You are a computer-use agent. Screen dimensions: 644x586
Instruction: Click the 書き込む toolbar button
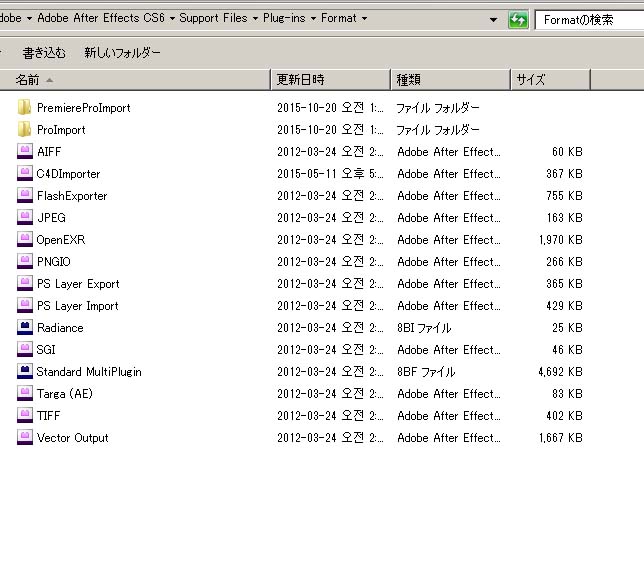[x=44, y=53]
